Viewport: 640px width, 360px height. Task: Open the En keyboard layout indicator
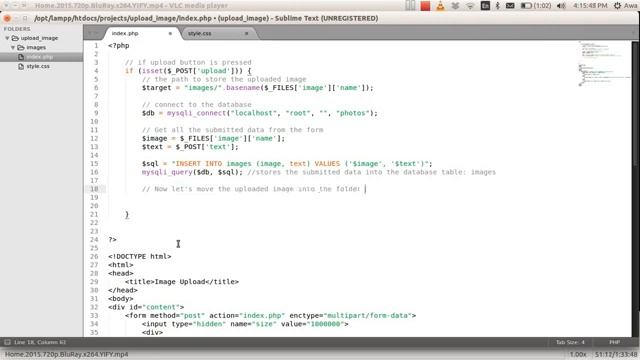tap(485, 6)
